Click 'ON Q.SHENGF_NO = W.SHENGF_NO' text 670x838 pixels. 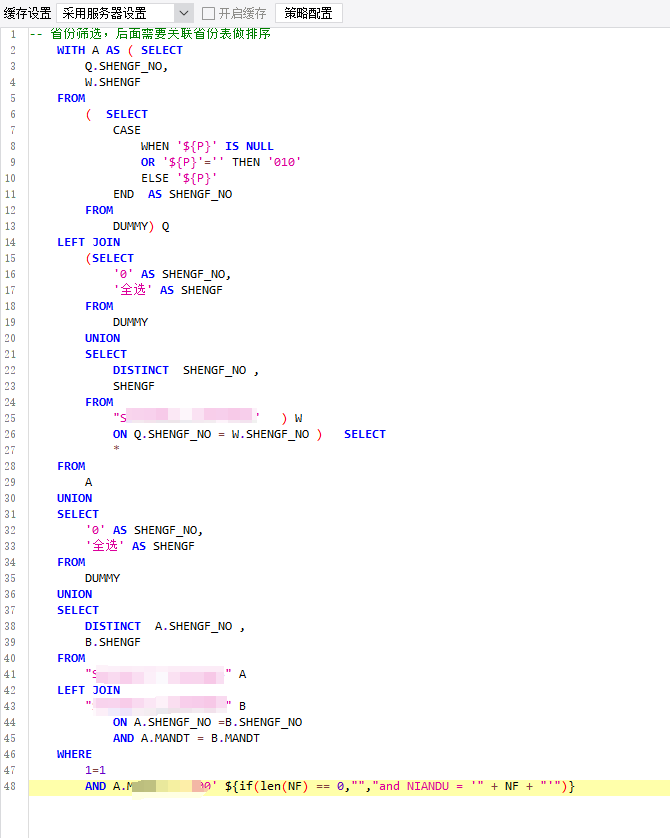pyautogui.click(x=211, y=434)
